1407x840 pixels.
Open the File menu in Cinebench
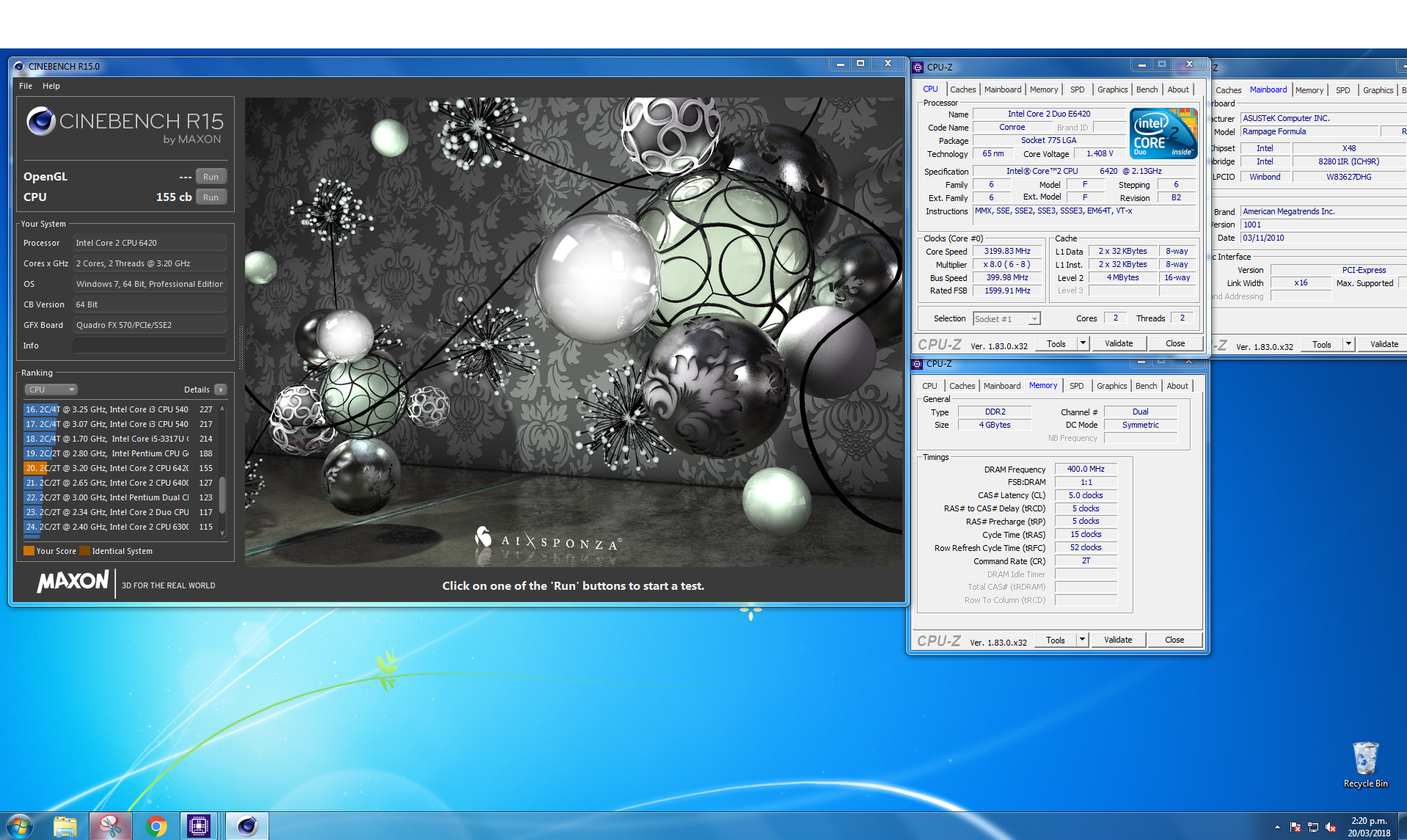(x=26, y=86)
